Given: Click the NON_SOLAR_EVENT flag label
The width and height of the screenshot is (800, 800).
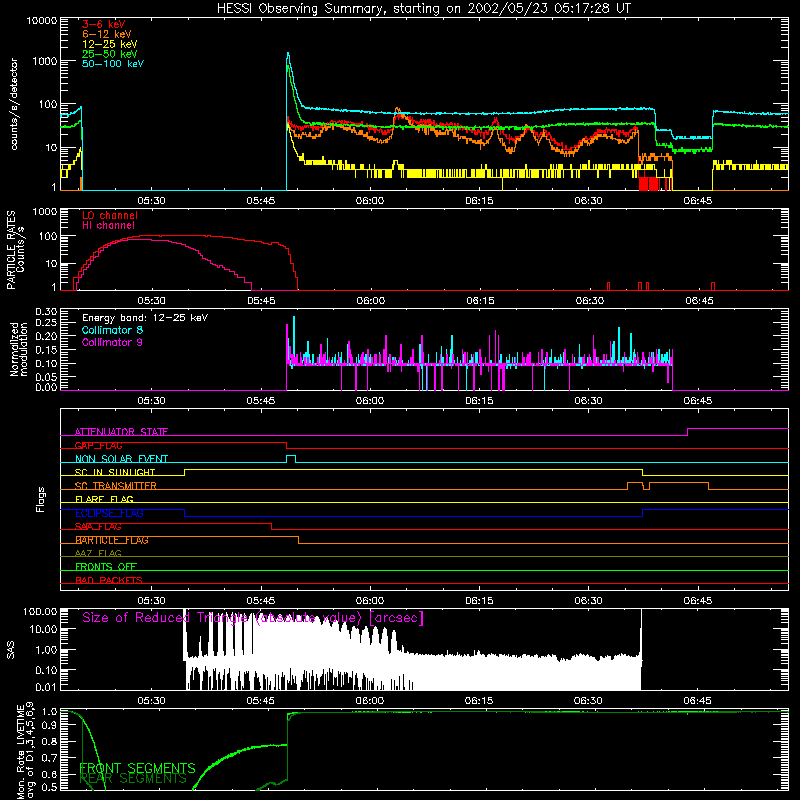Looking at the screenshot, I should coord(121,459).
